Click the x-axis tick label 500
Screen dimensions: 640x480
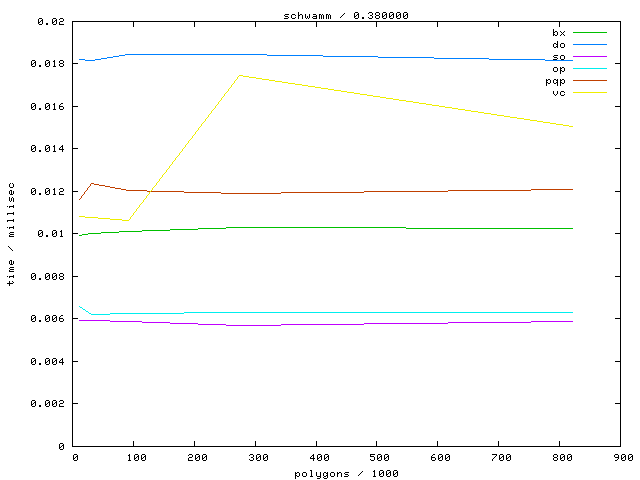[x=378, y=458]
